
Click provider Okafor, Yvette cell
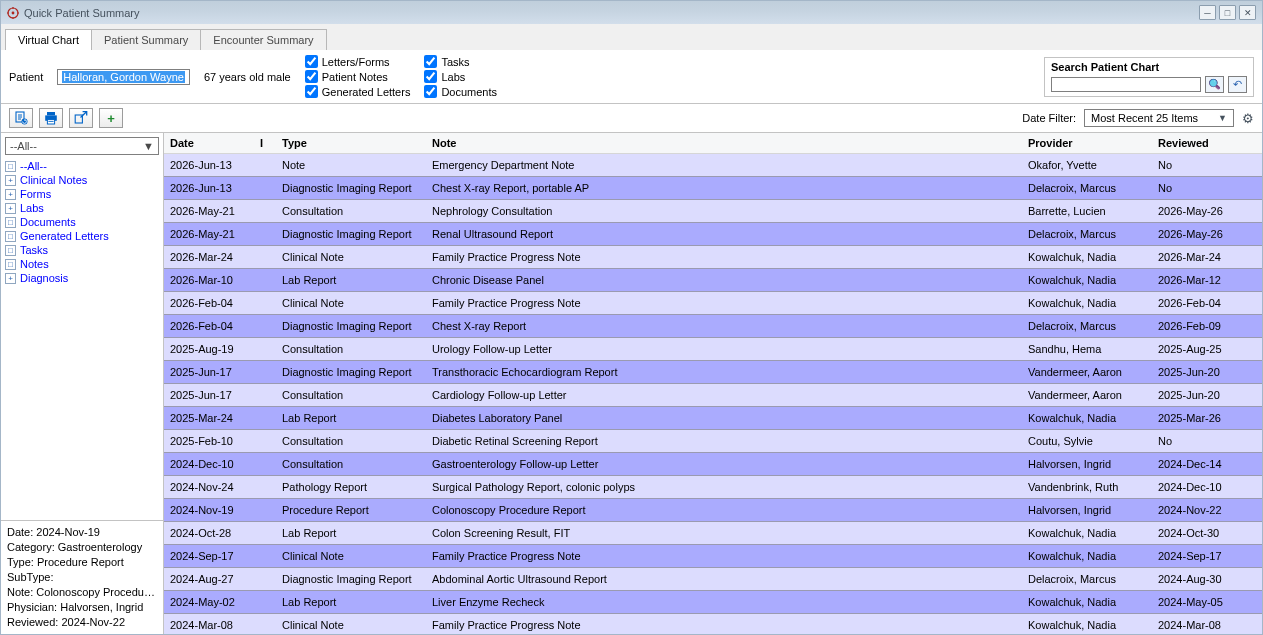click(1062, 165)
